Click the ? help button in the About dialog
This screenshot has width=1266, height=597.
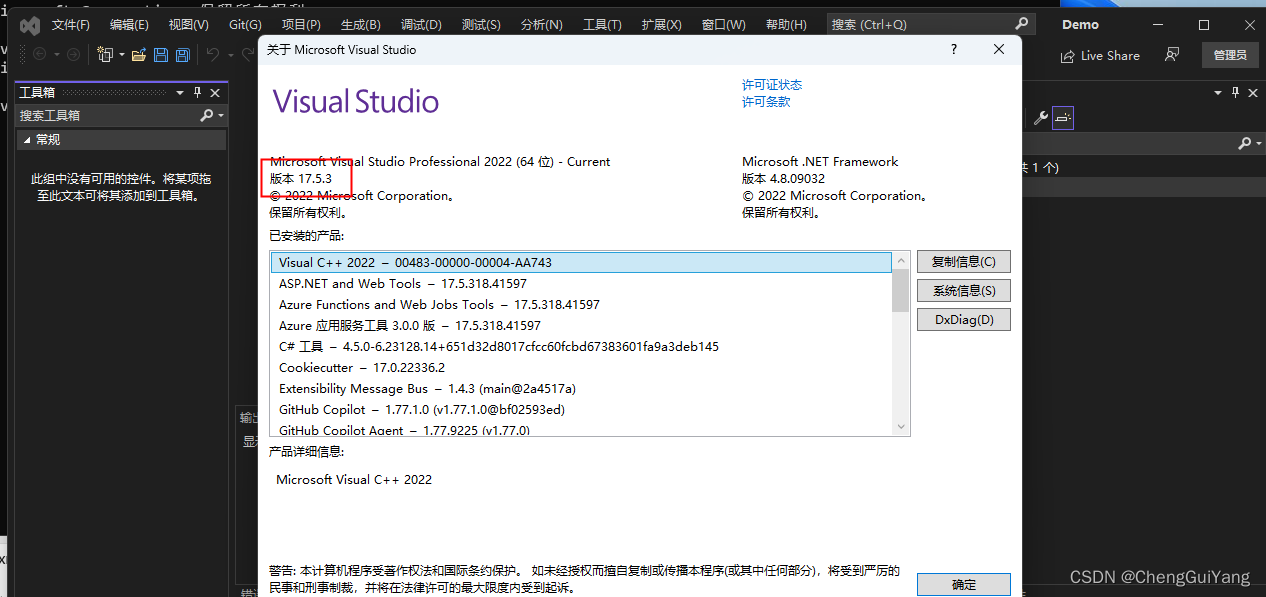pos(954,49)
